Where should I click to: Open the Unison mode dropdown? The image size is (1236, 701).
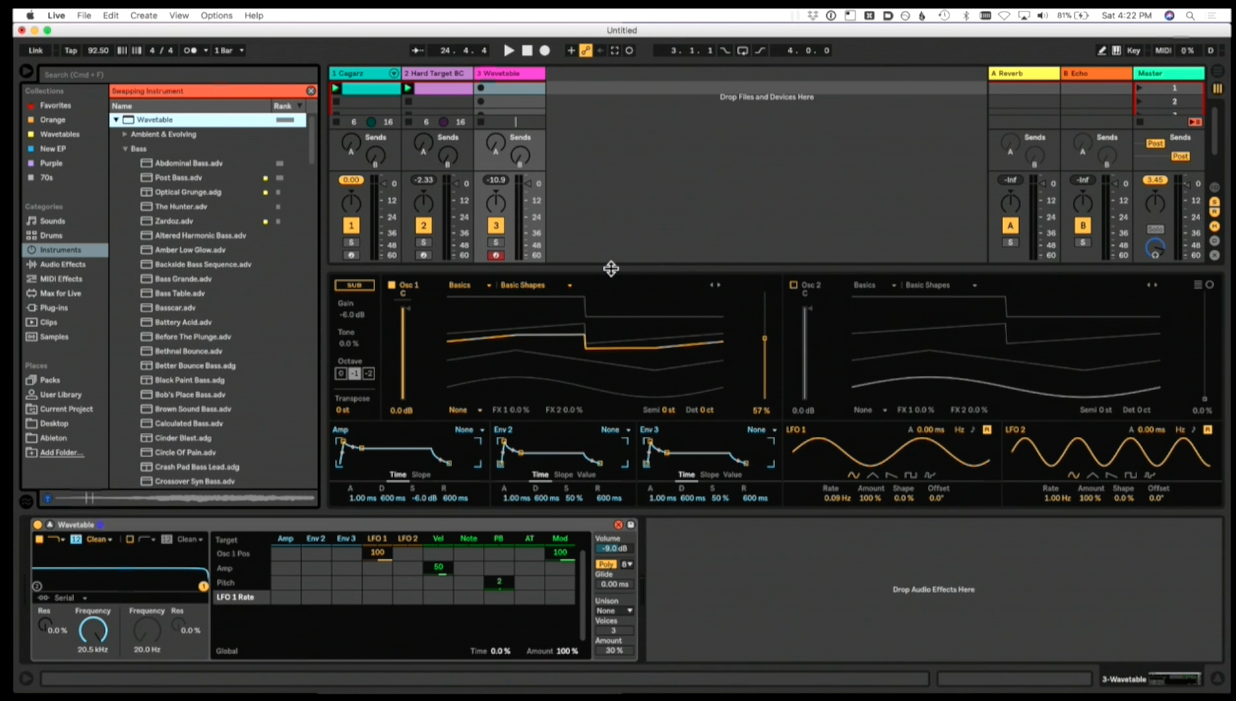613,611
